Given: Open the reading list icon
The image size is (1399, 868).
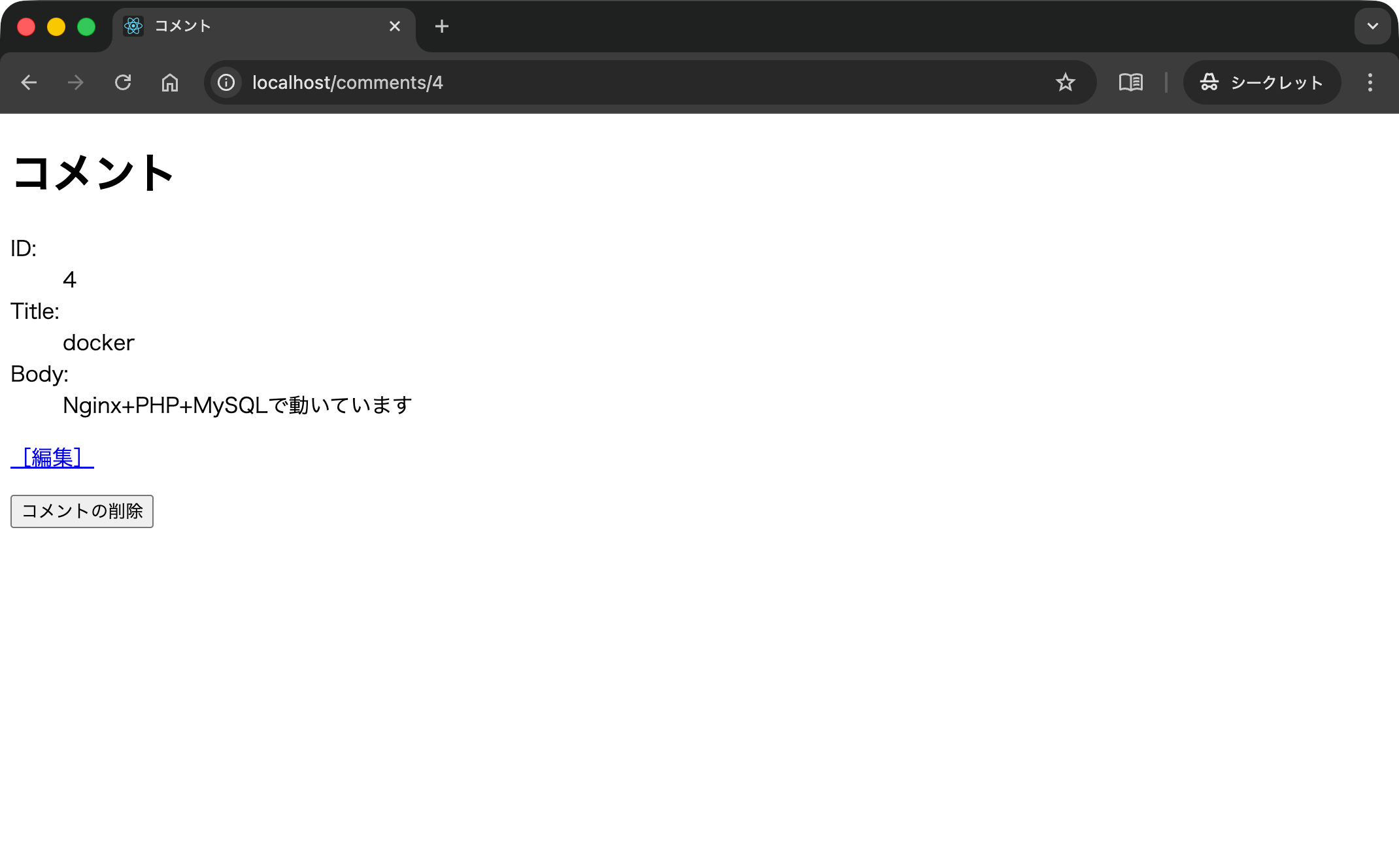Looking at the screenshot, I should pos(1130,82).
